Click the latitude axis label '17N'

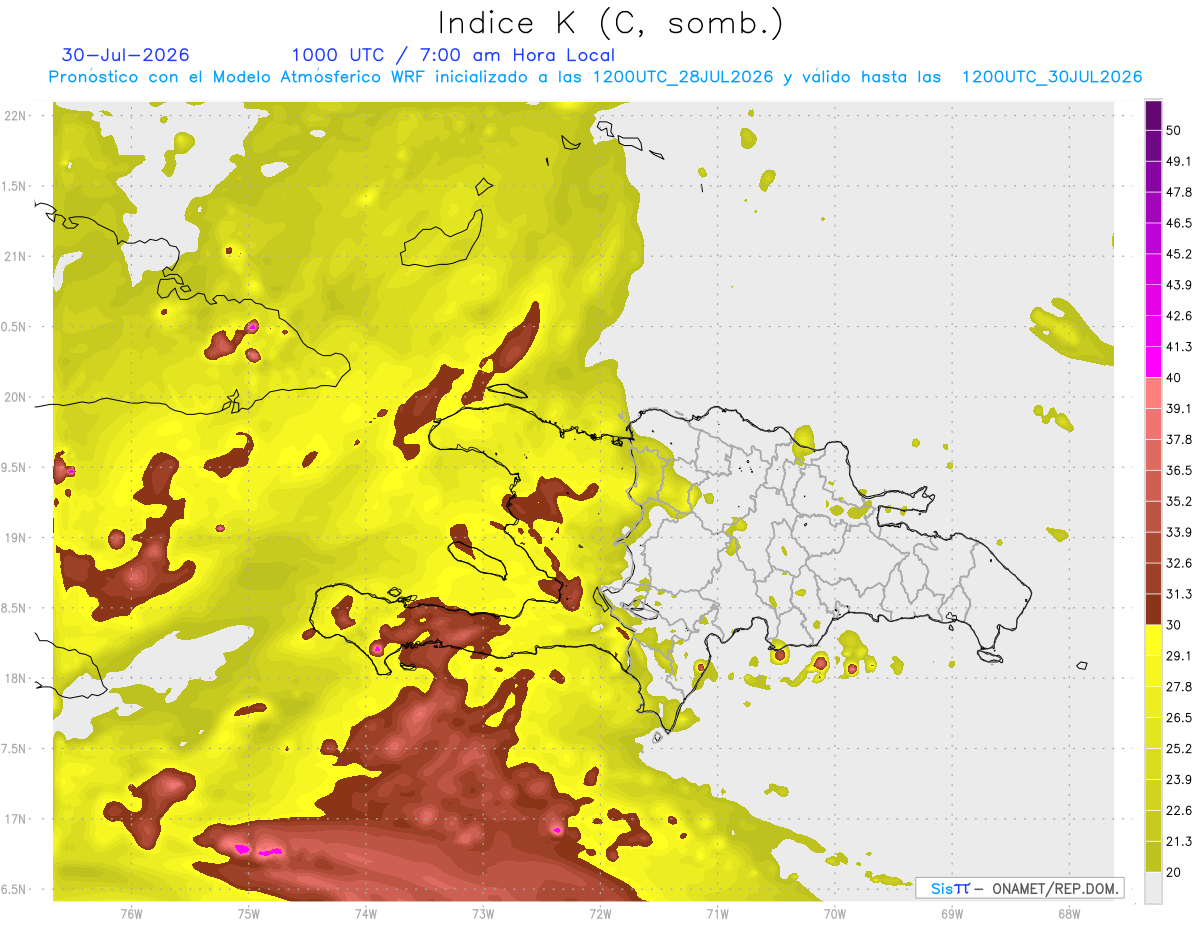15,820
